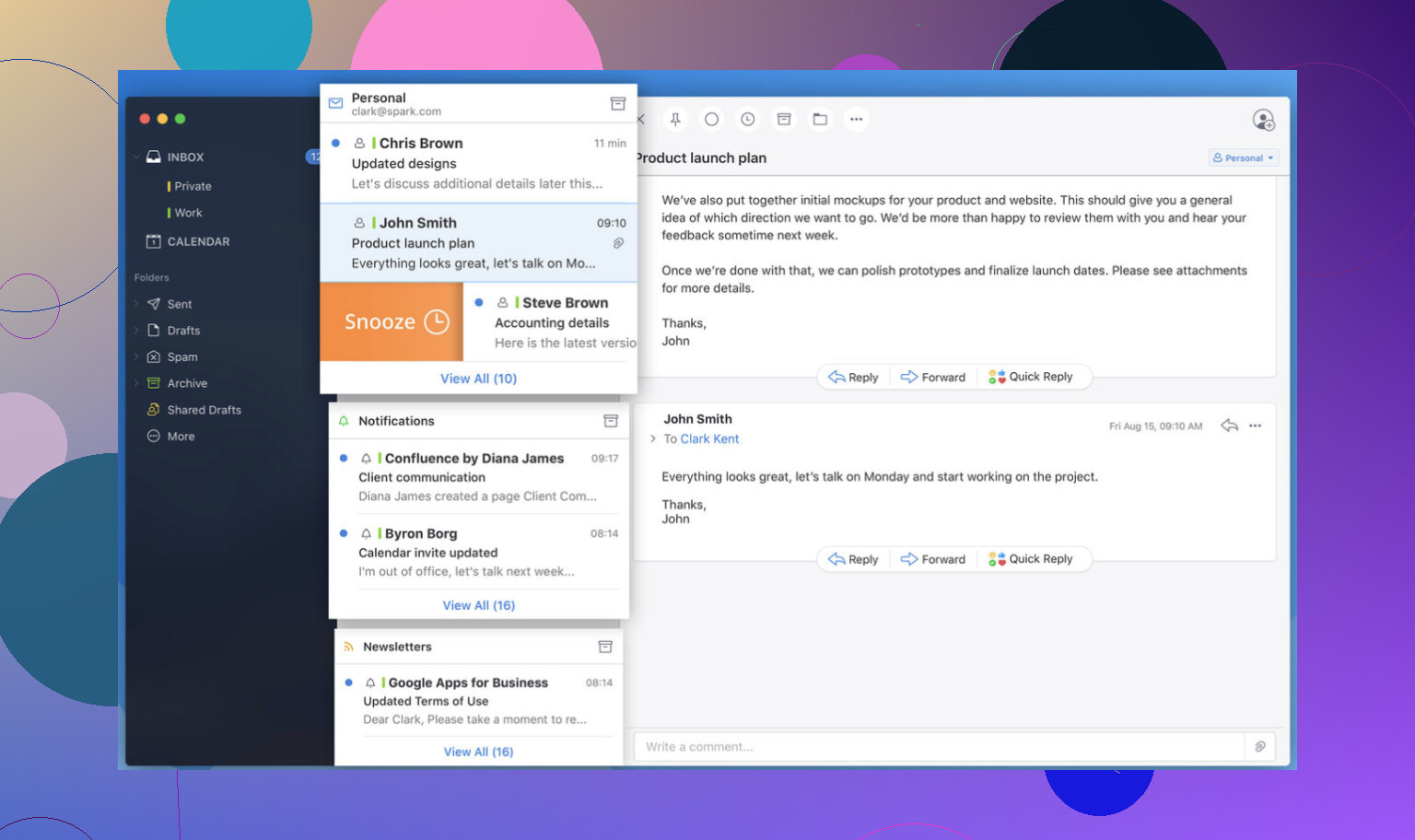The height and width of the screenshot is (840, 1415).
Task: Click View All (10) in Personal
Action: coord(478,379)
